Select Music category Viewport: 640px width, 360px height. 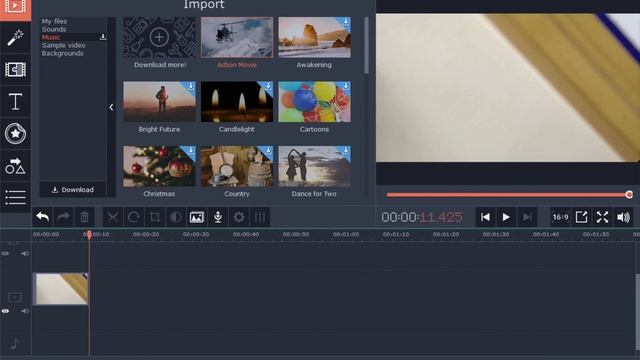click(51, 37)
